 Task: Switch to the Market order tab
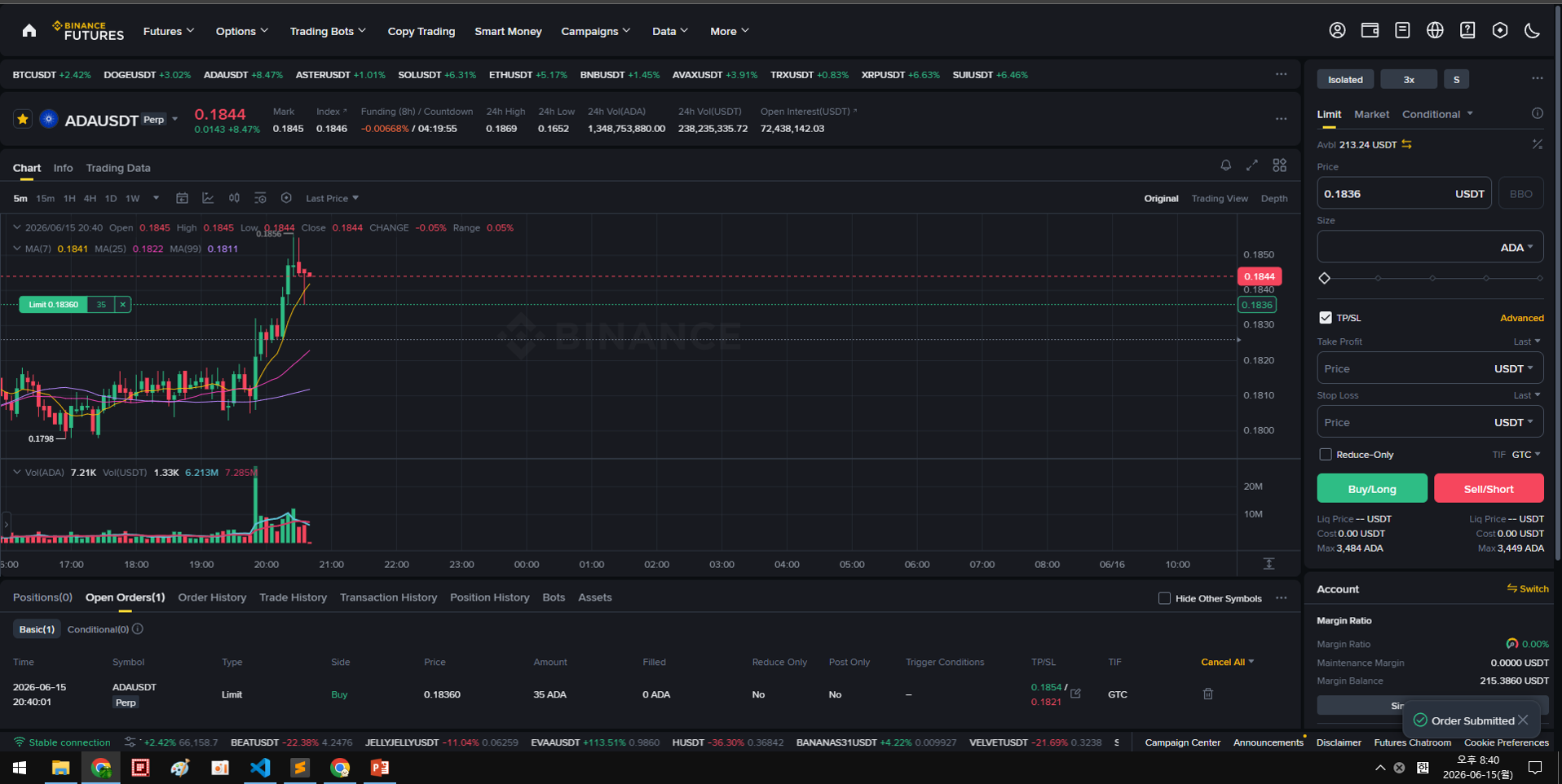tap(1371, 114)
